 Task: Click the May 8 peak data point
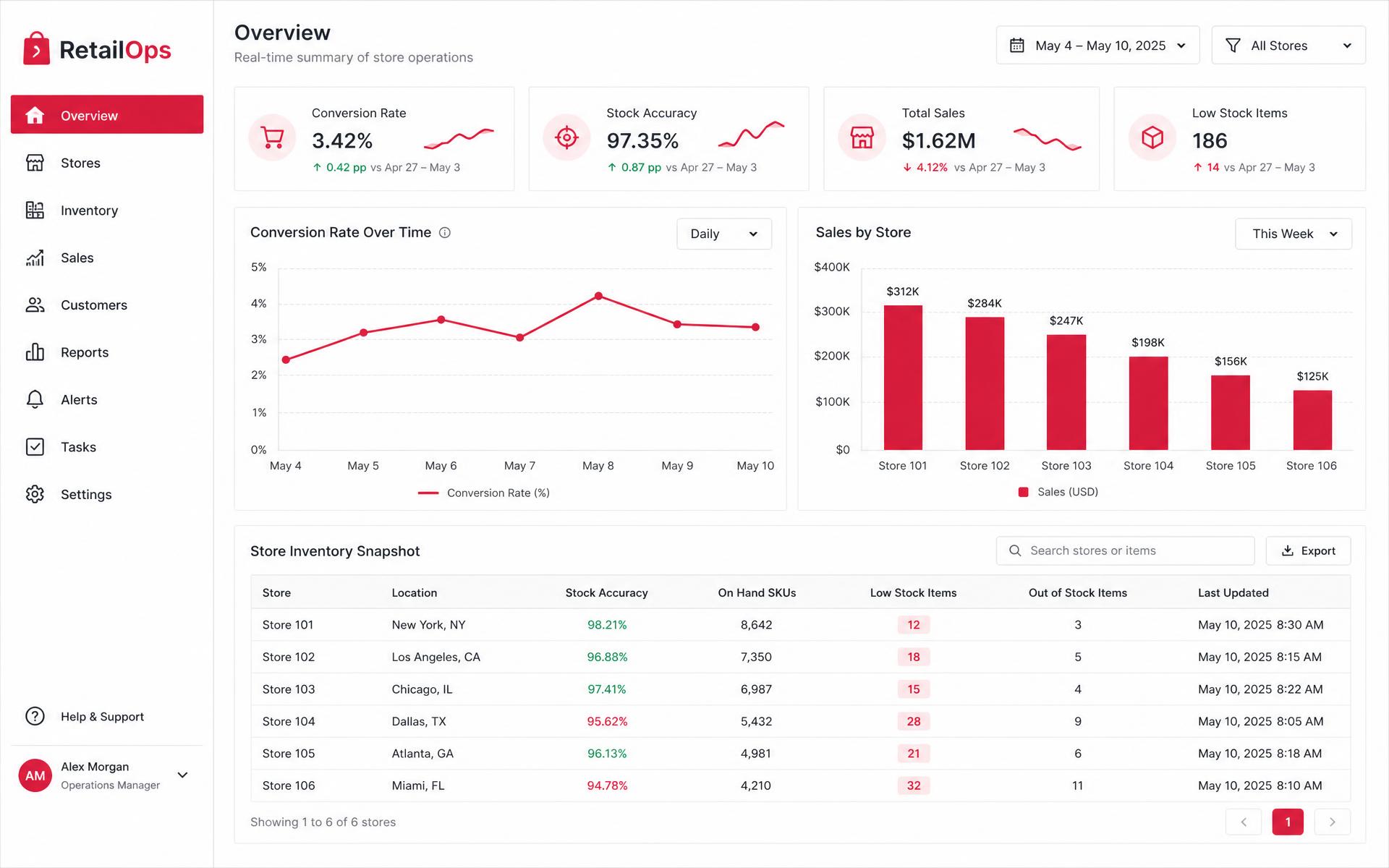point(598,296)
